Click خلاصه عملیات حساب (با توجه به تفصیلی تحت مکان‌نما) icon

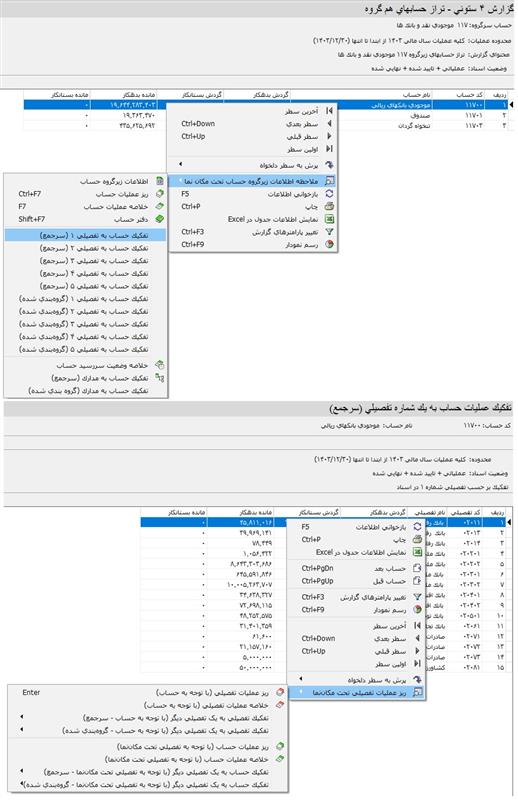coord(280,760)
